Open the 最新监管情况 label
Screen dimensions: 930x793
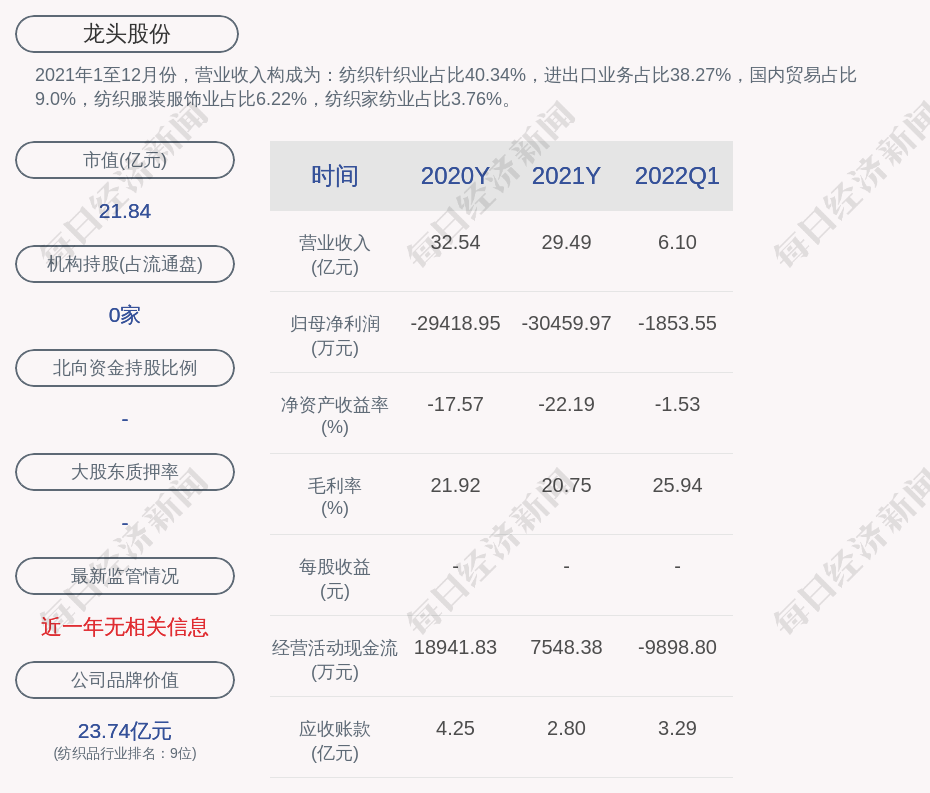click(125, 576)
